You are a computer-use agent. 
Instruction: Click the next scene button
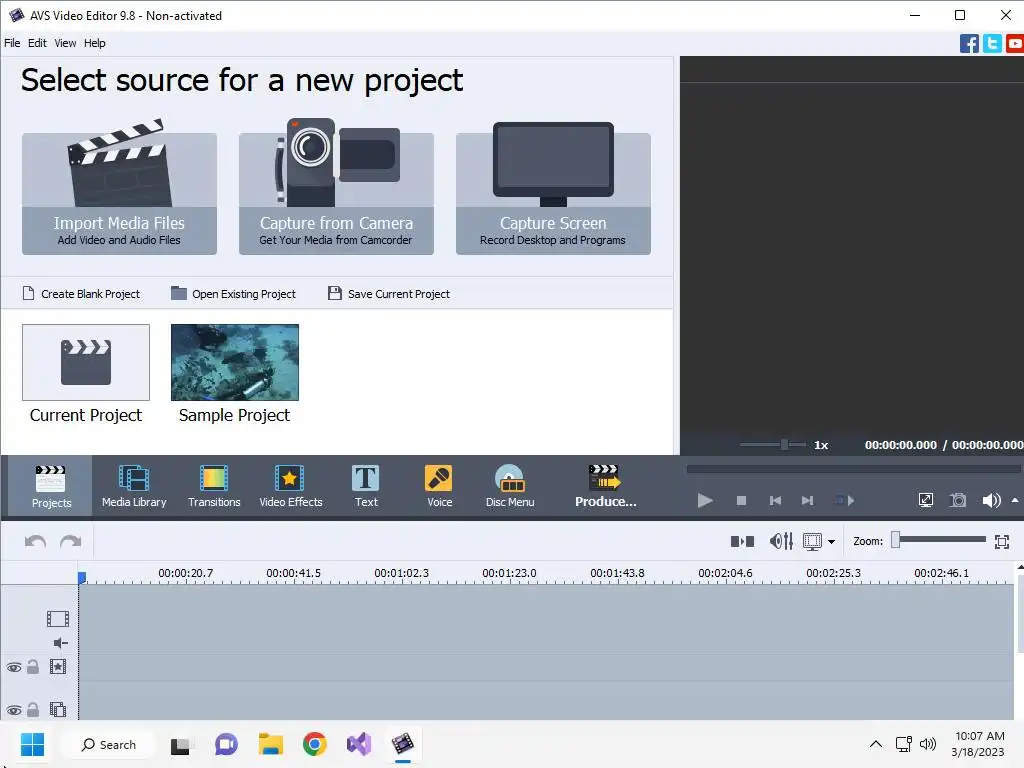point(844,501)
